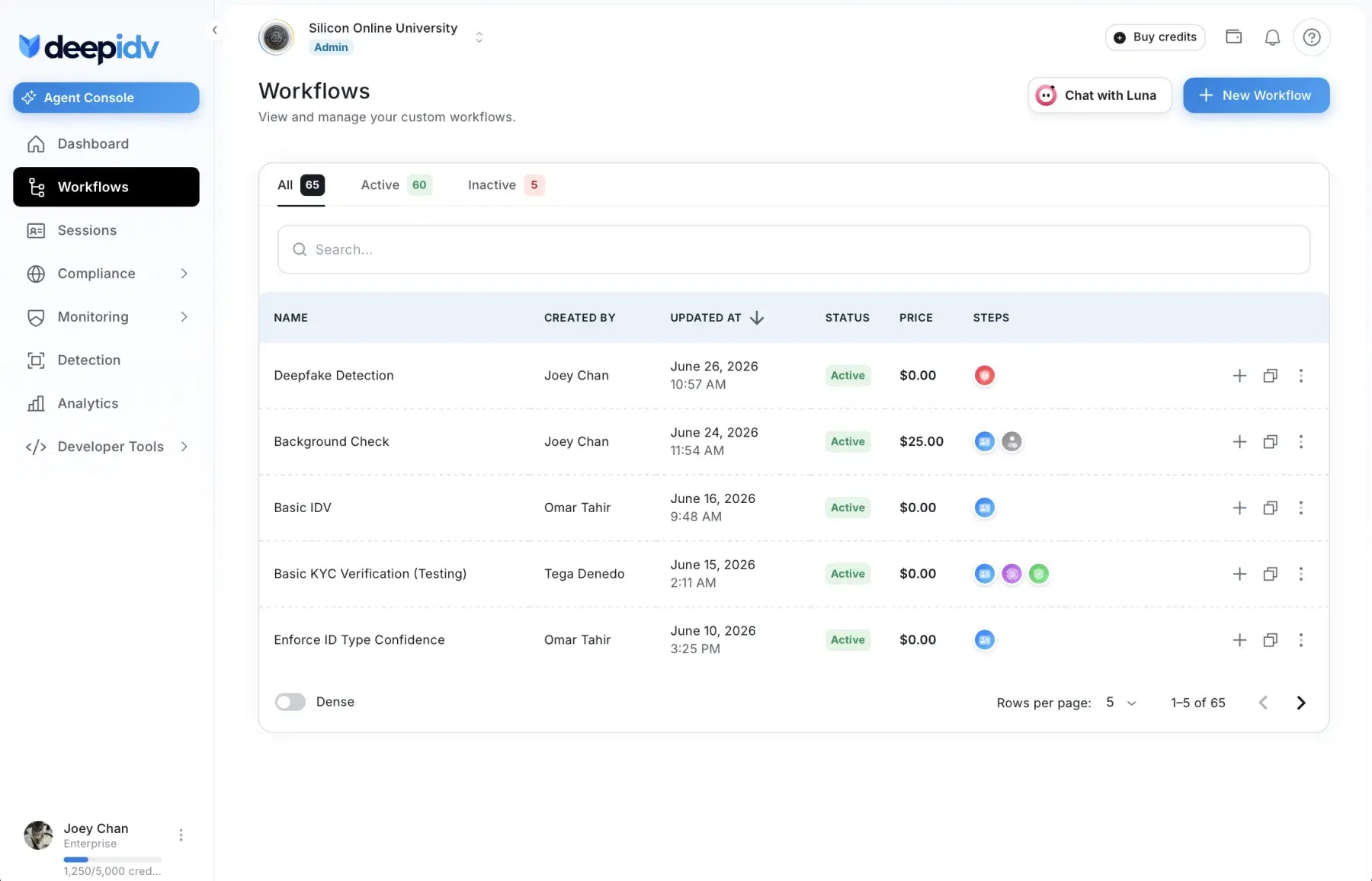Open the wallet icon in the top bar

point(1233,37)
